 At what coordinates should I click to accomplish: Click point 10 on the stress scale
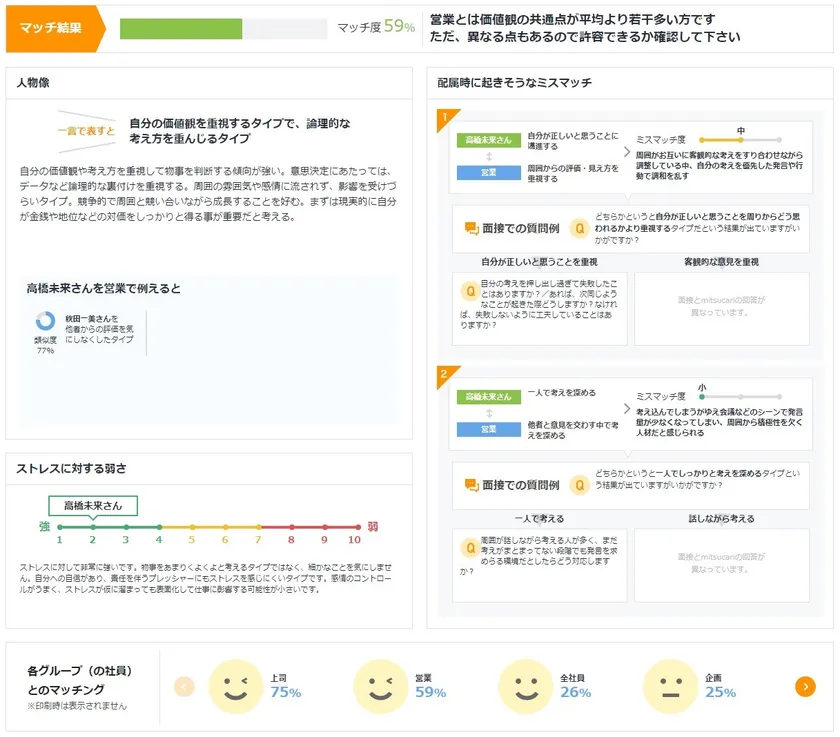(357, 527)
